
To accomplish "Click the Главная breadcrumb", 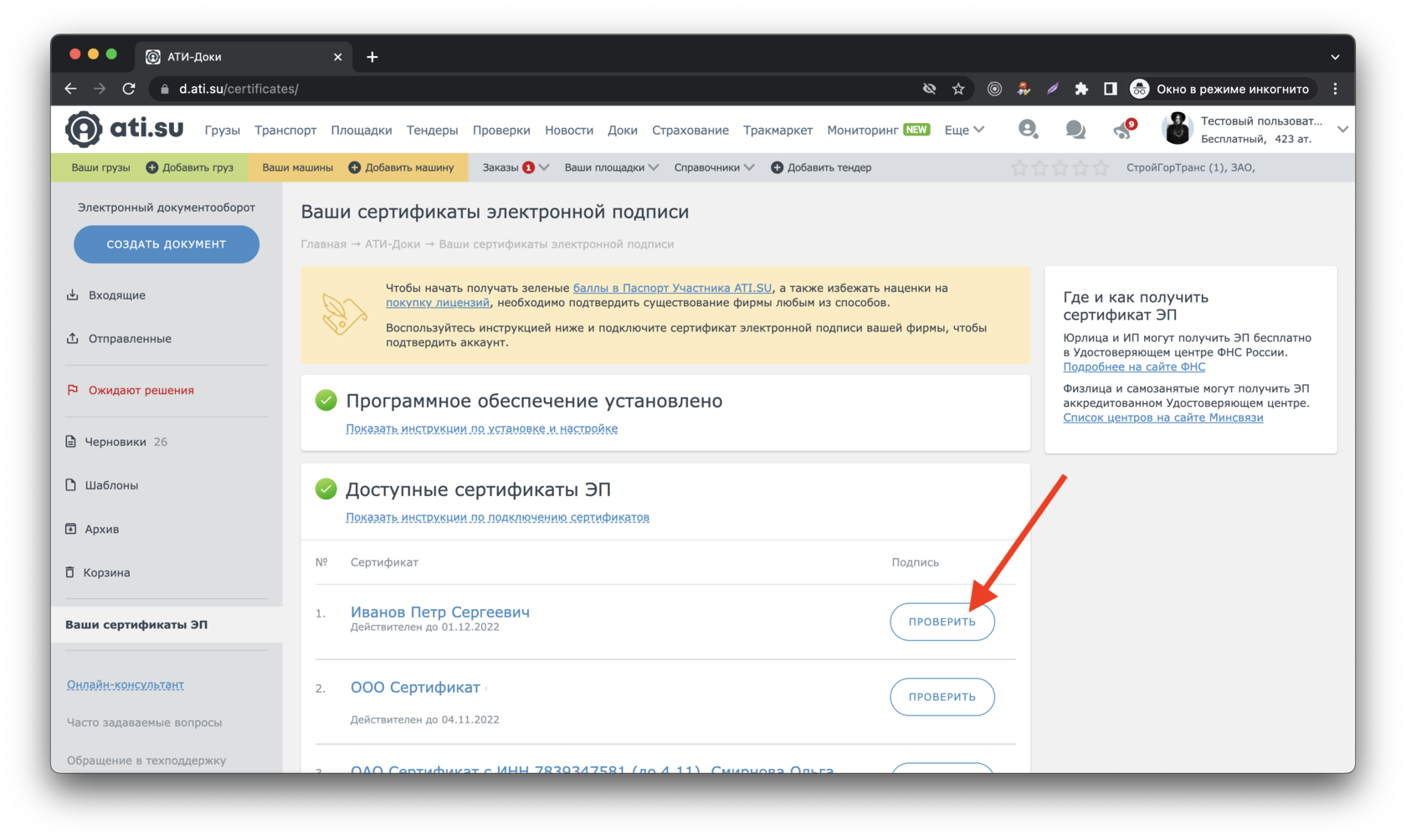I will tap(323, 244).
